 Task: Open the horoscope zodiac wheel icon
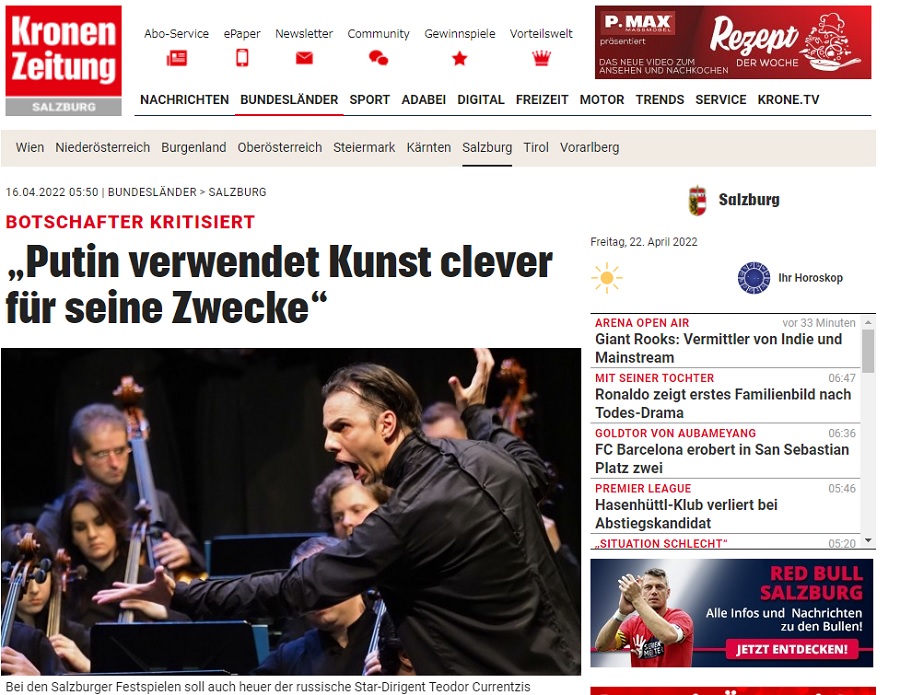[x=754, y=278]
